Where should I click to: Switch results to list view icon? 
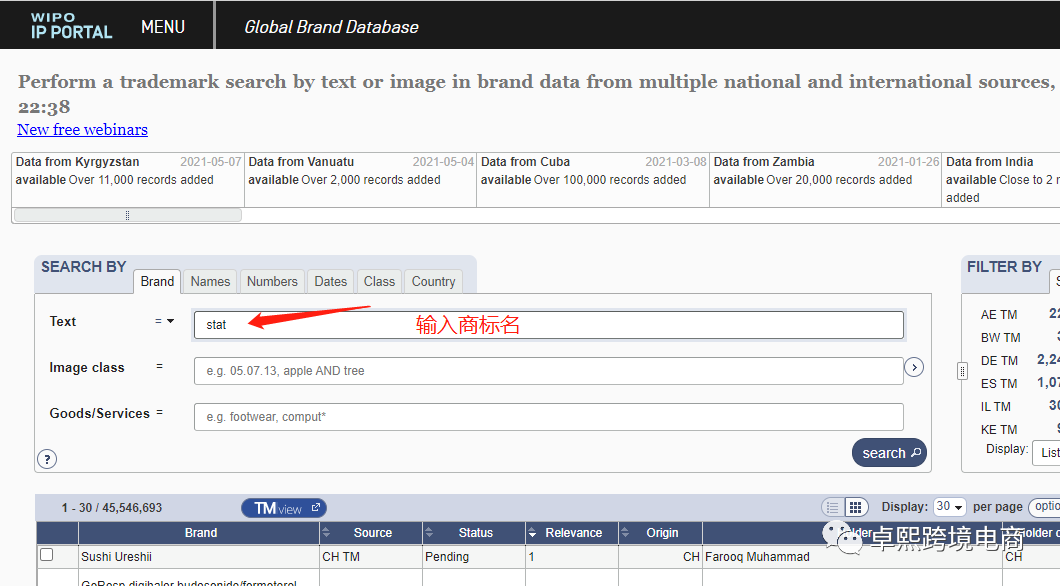(x=833, y=507)
